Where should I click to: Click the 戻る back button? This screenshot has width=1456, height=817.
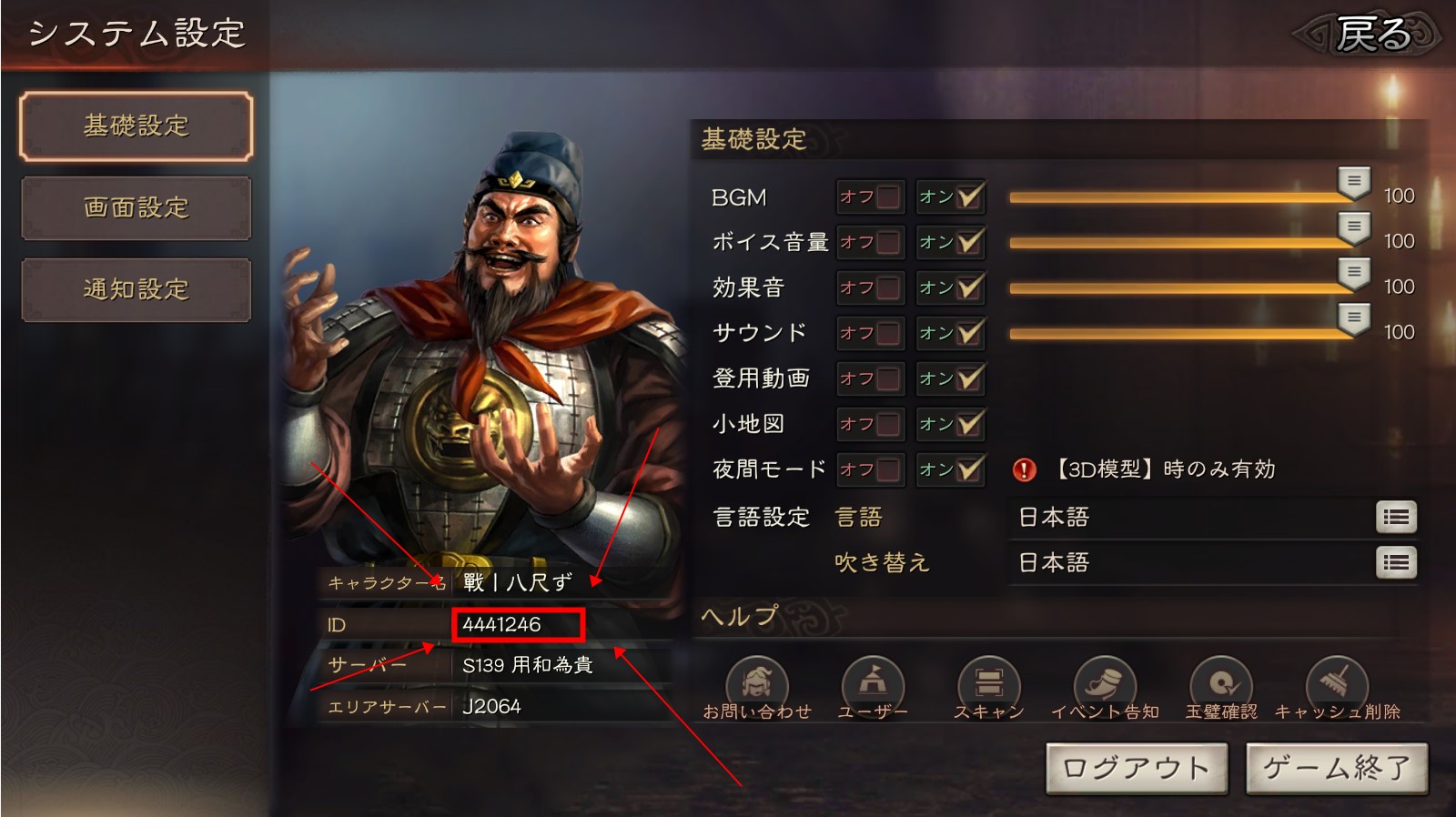(1369, 35)
